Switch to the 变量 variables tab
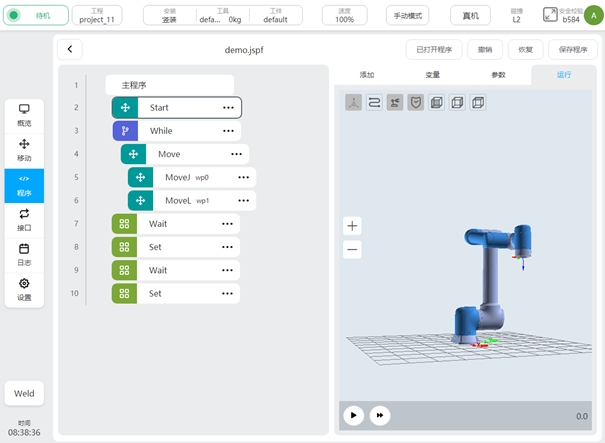 432,75
